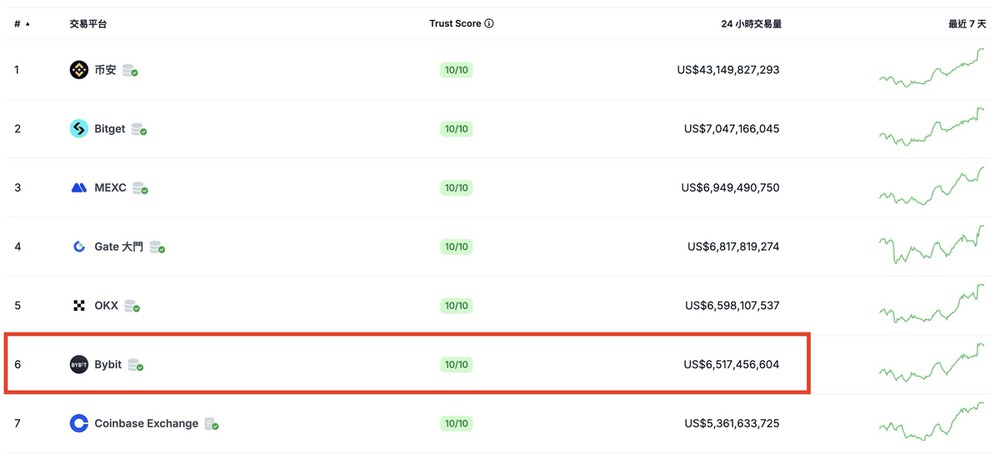Click the OKX logo icon
Viewport: 1000px width, 459px height.
pos(79,306)
